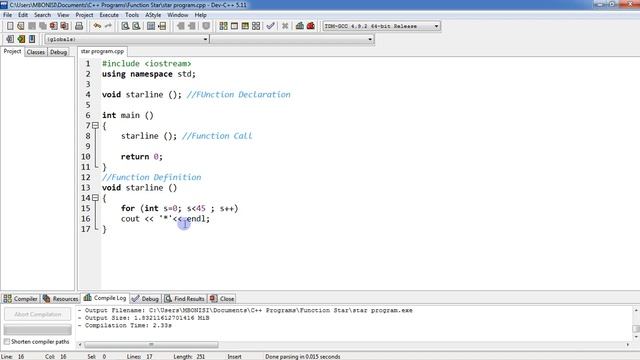Open the Search menu
Screen dimensions: 640x360
(42, 15)
